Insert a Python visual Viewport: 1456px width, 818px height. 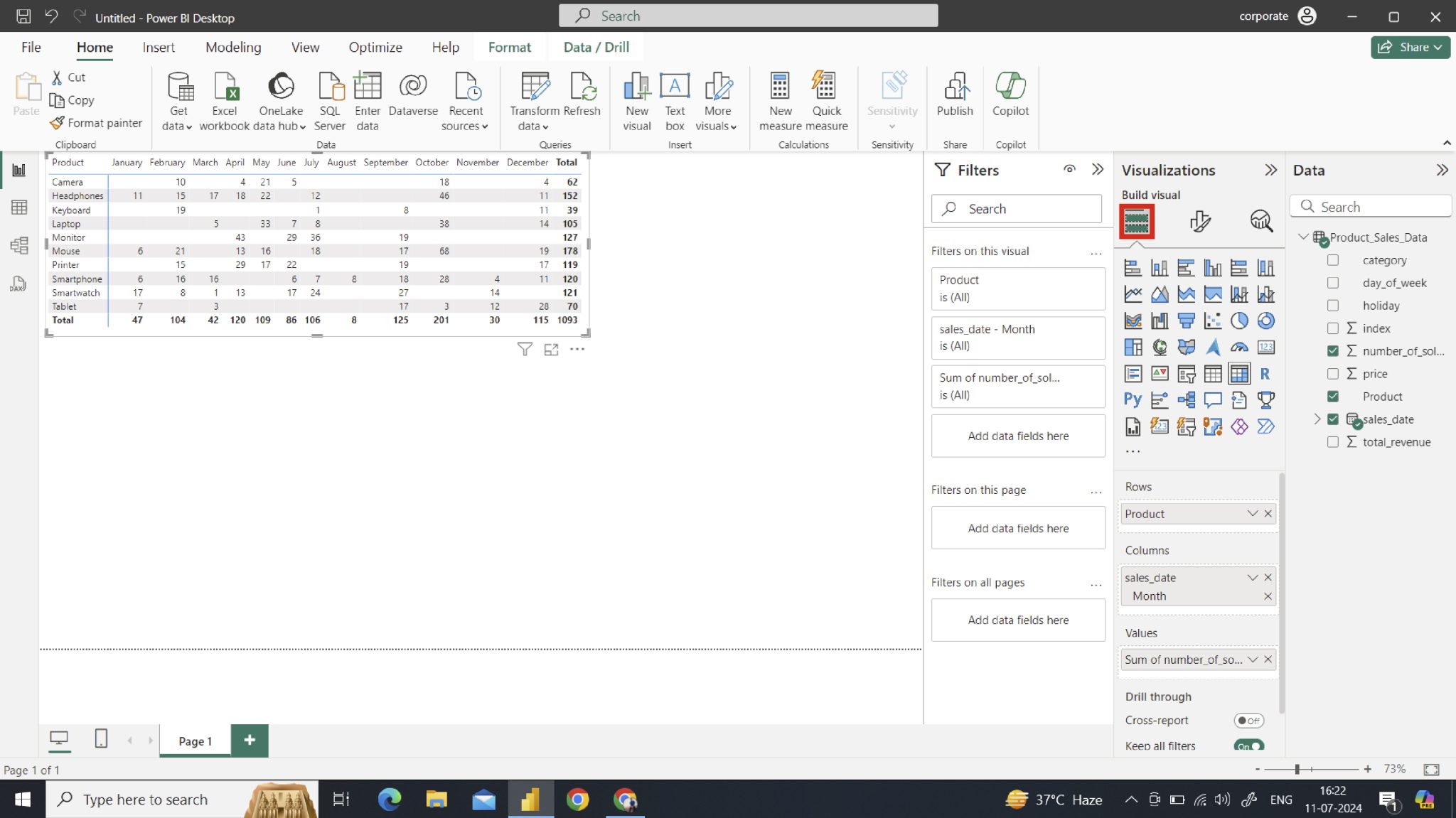click(1133, 399)
